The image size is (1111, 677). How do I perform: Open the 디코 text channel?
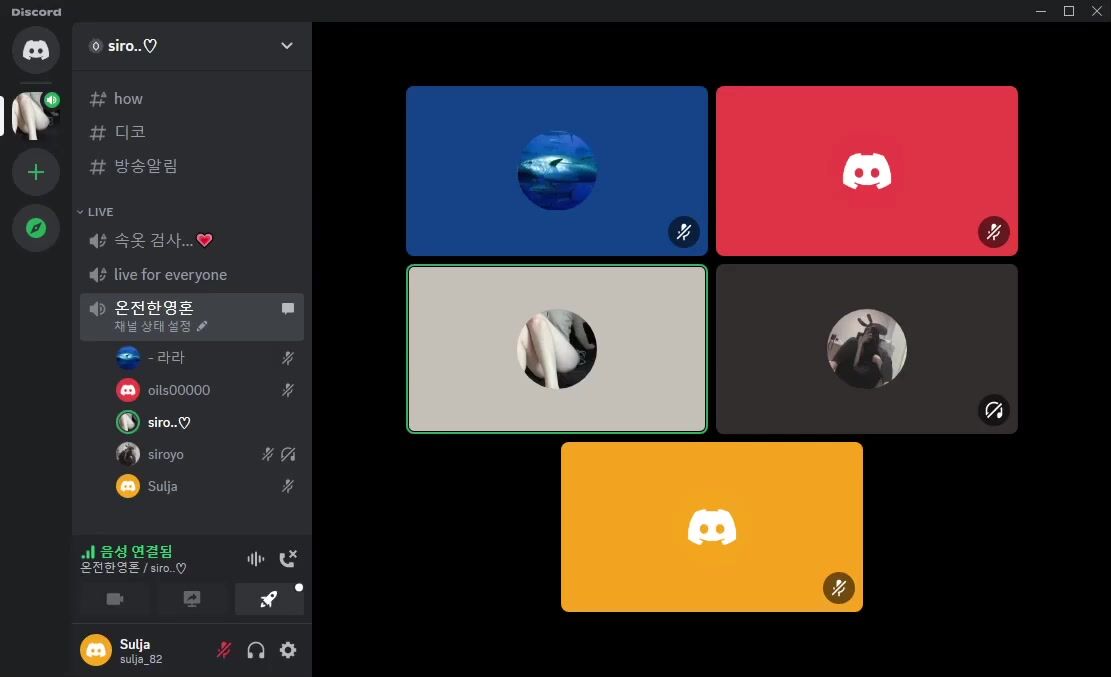(x=191, y=132)
